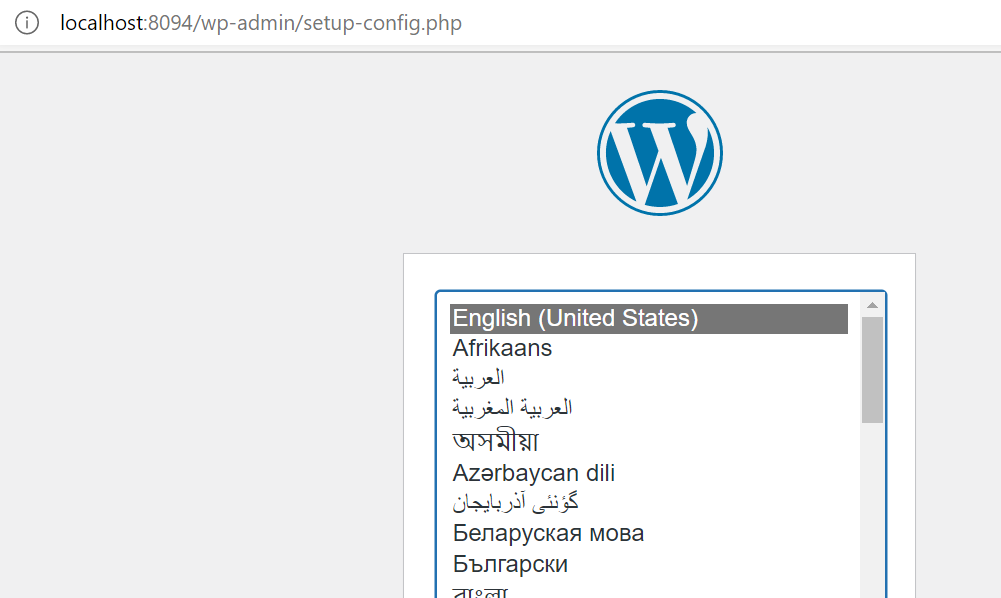Choose Беларуская мова language option

coord(649,533)
